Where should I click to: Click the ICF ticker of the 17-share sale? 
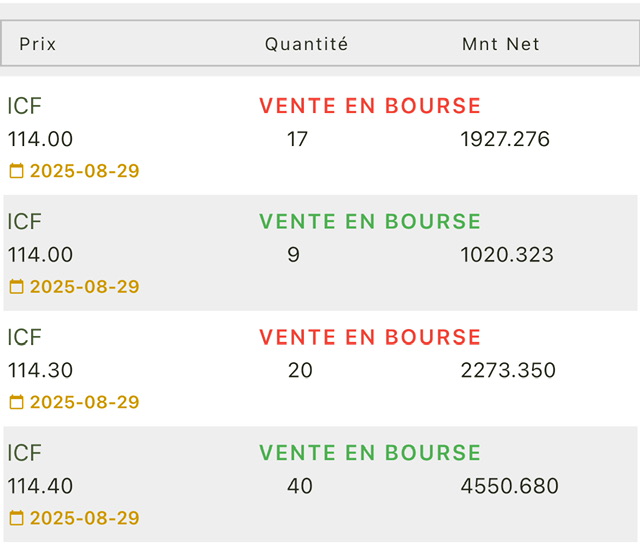pos(24,106)
